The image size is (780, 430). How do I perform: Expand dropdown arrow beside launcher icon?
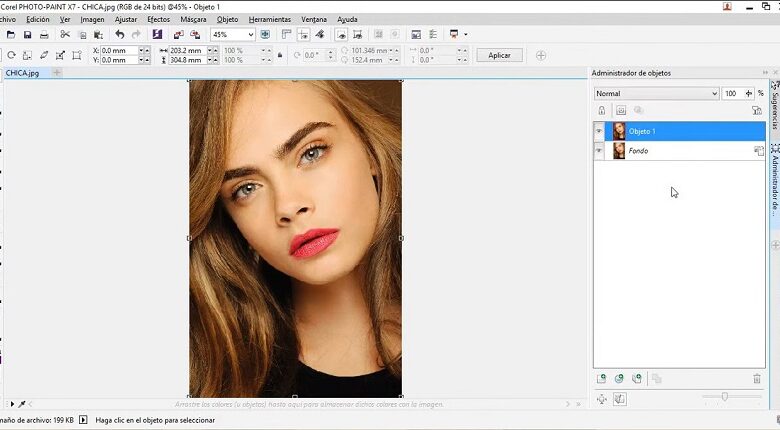coord(466,35)
